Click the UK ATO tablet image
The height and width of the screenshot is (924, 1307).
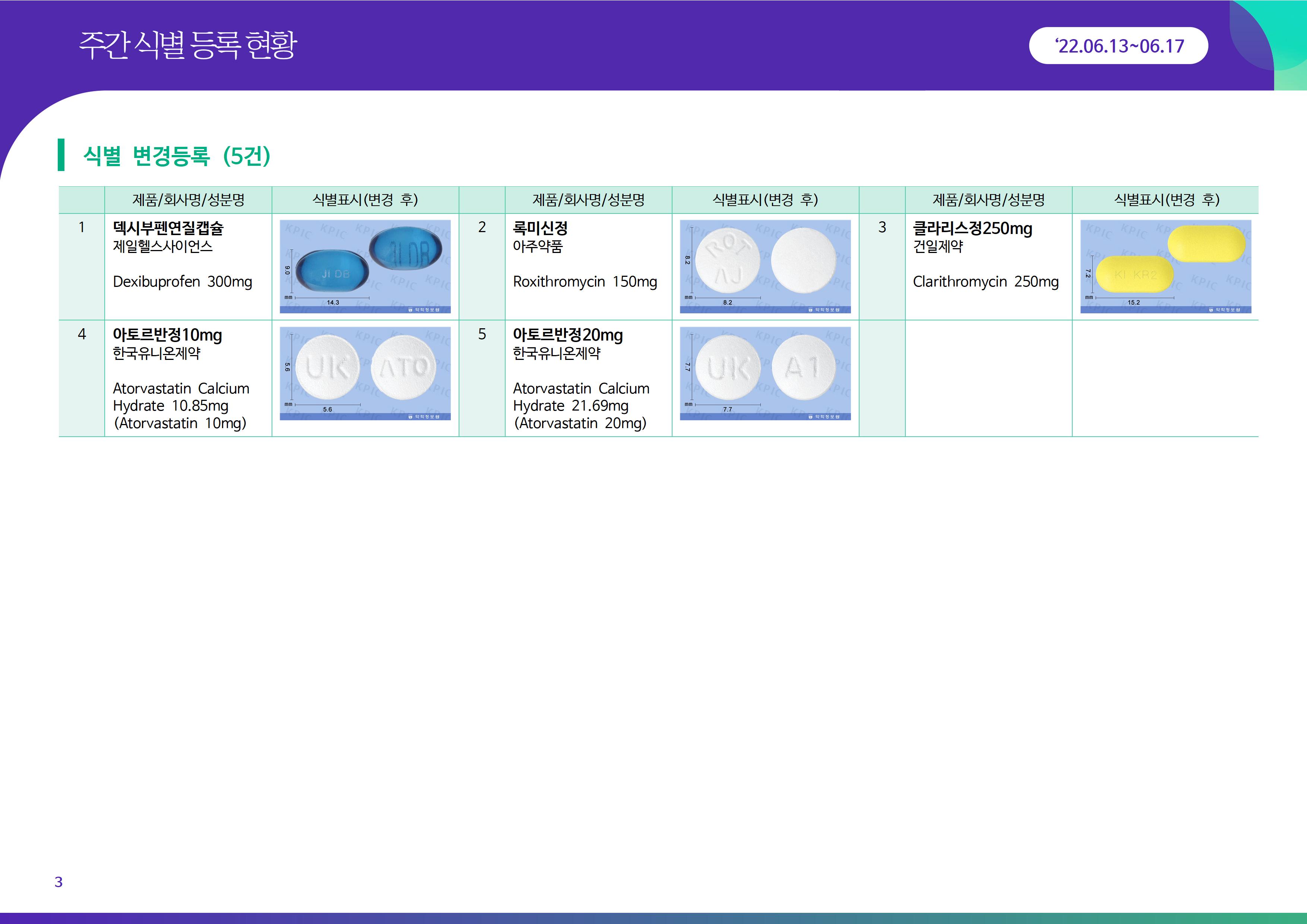coord(365,373)
